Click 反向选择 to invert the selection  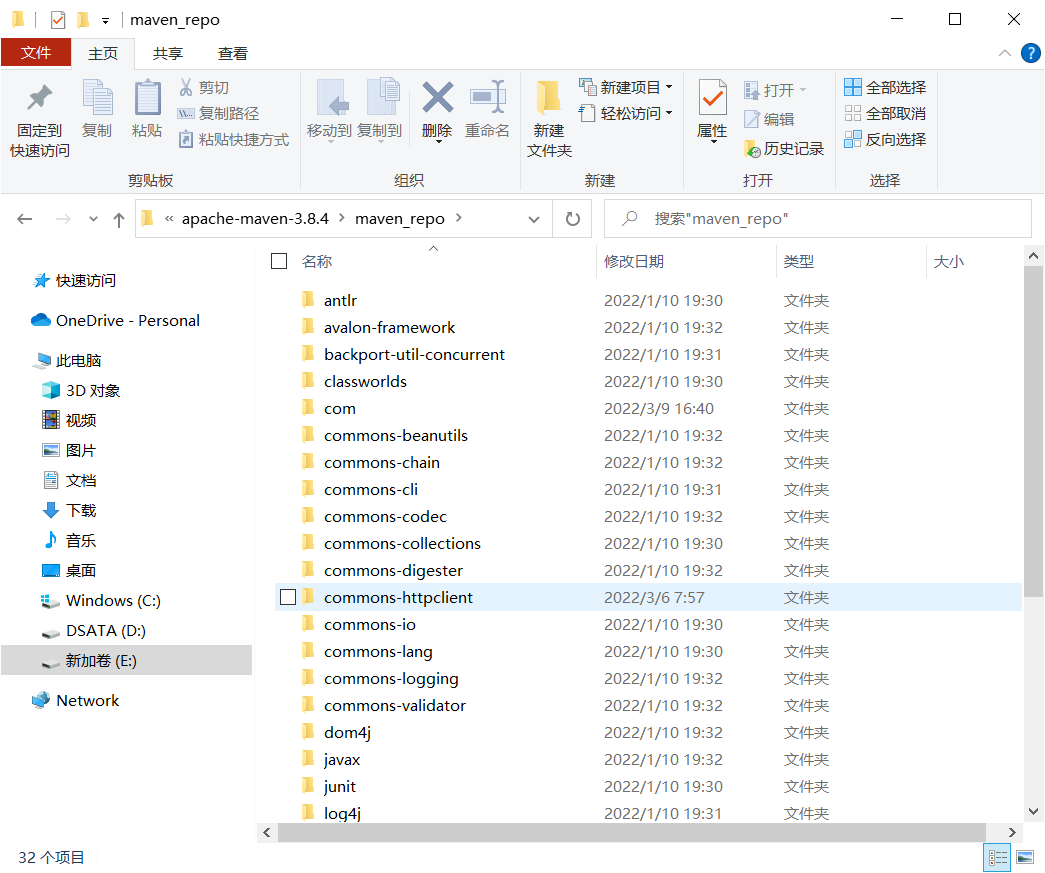[888, 139]
